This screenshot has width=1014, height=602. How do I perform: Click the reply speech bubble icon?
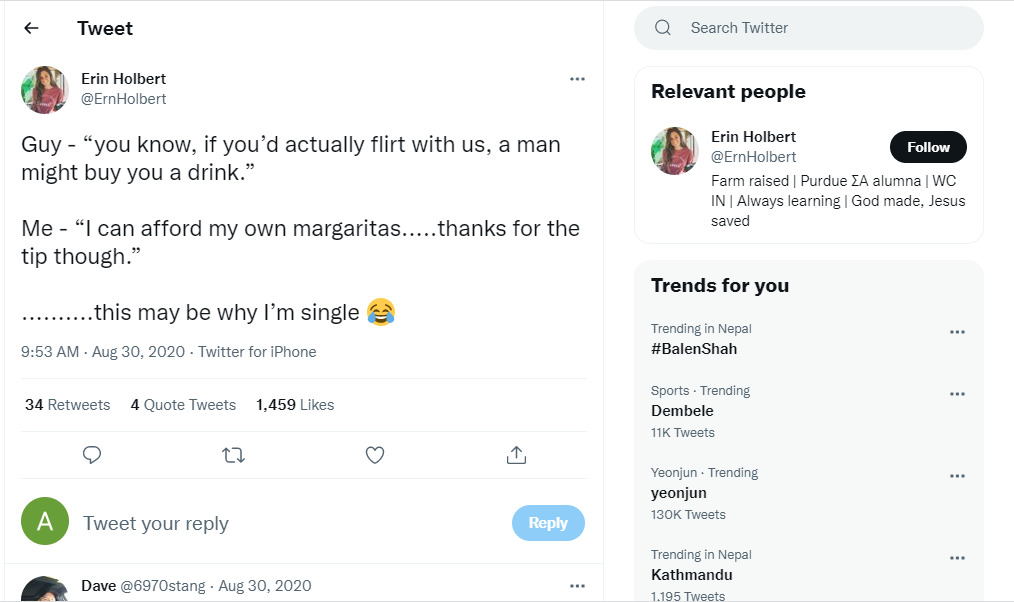click(92, 455)
